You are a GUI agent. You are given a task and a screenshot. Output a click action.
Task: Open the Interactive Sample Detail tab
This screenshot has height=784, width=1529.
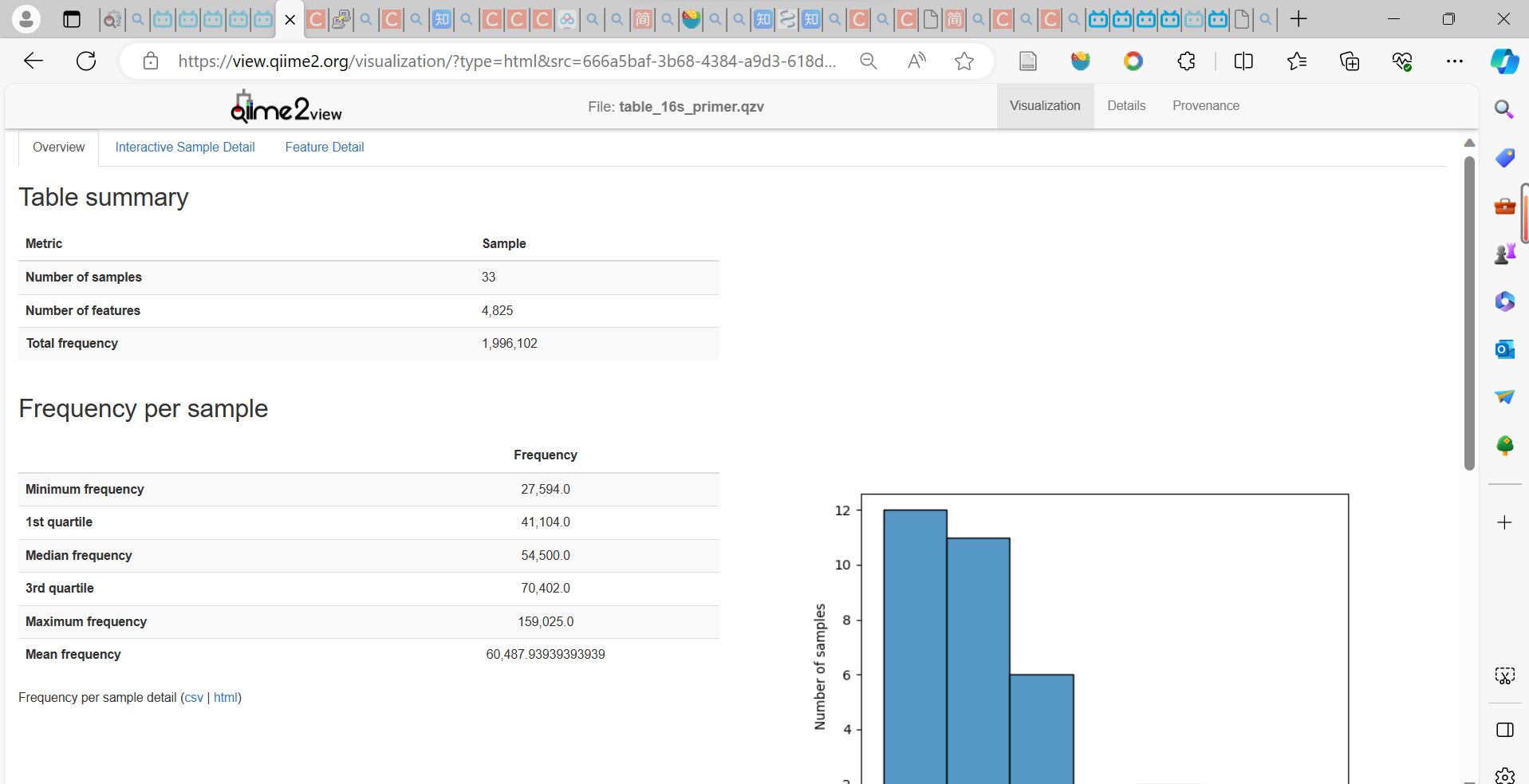click(184, 147)
